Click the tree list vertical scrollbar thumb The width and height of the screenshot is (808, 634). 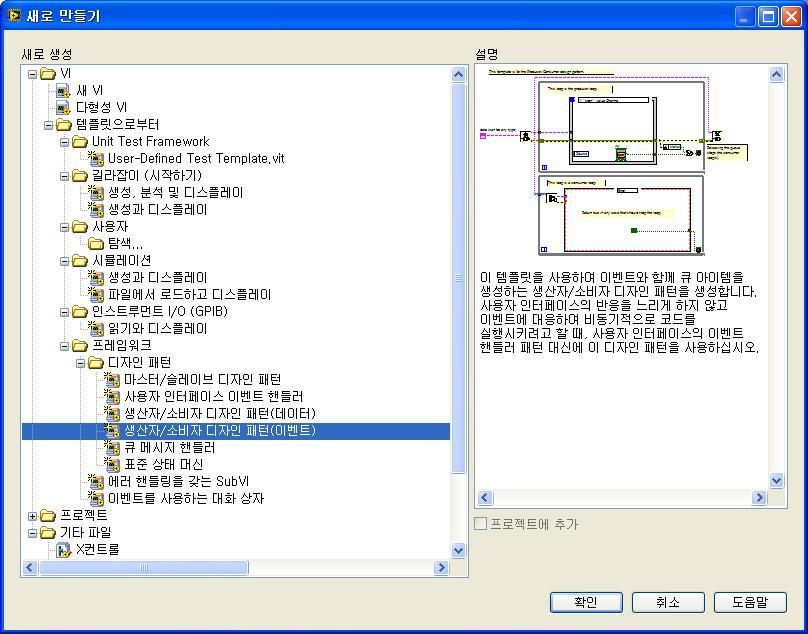[459, 279]
